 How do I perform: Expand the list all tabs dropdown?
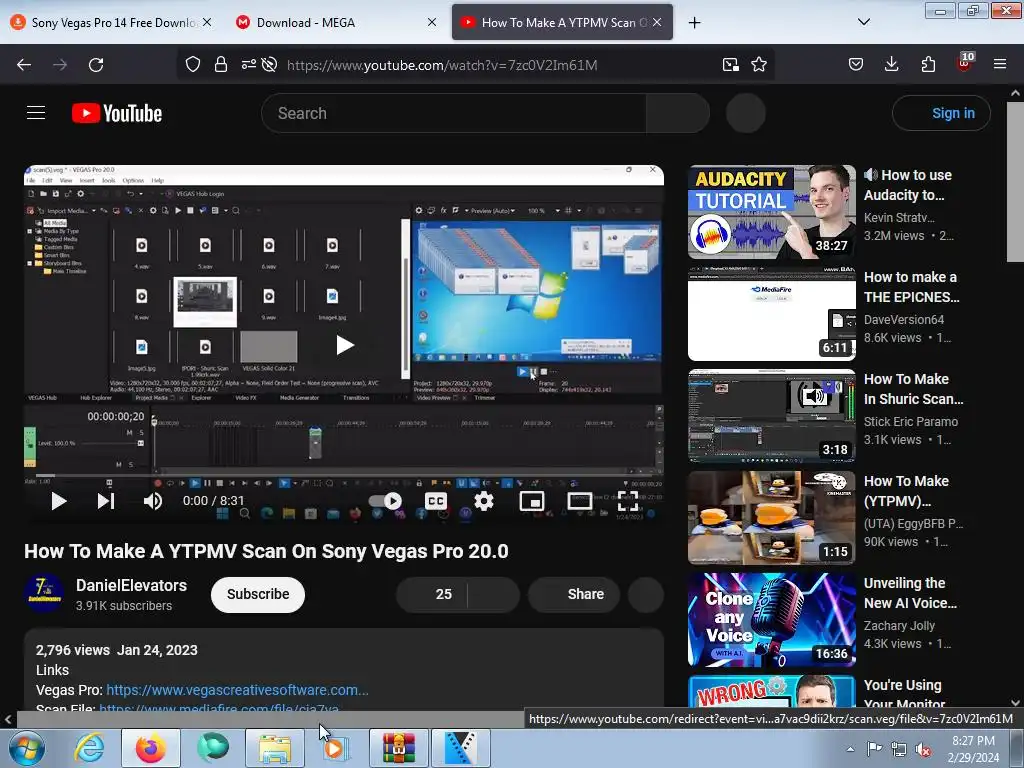[863, 22]
